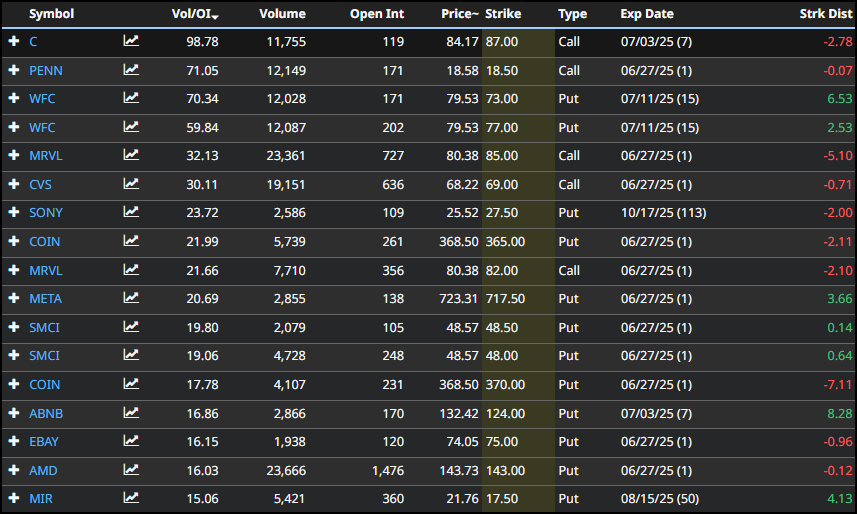This screenshot has height=514, width=857.
Task: Open the chart icon for PENN
Action: [x=131, y=69]
